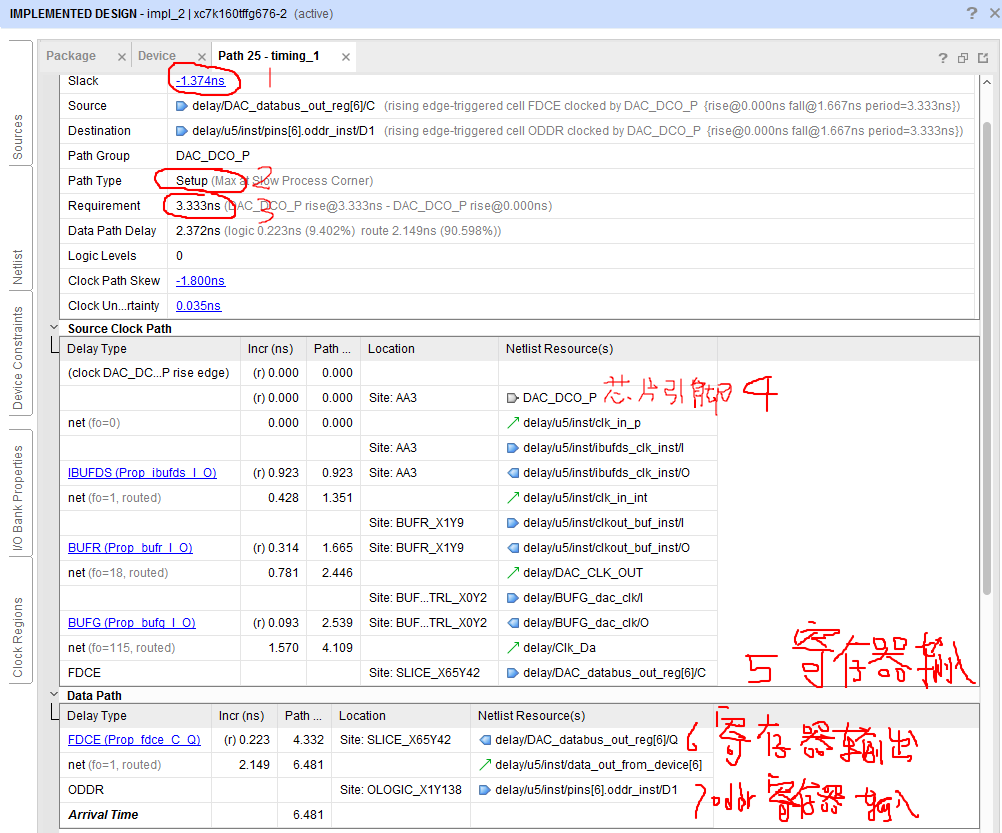This screenshot has width=1002, height=833.
Task: Open the -1.800ns clock path skew link
Action: [x=200, y=280]
